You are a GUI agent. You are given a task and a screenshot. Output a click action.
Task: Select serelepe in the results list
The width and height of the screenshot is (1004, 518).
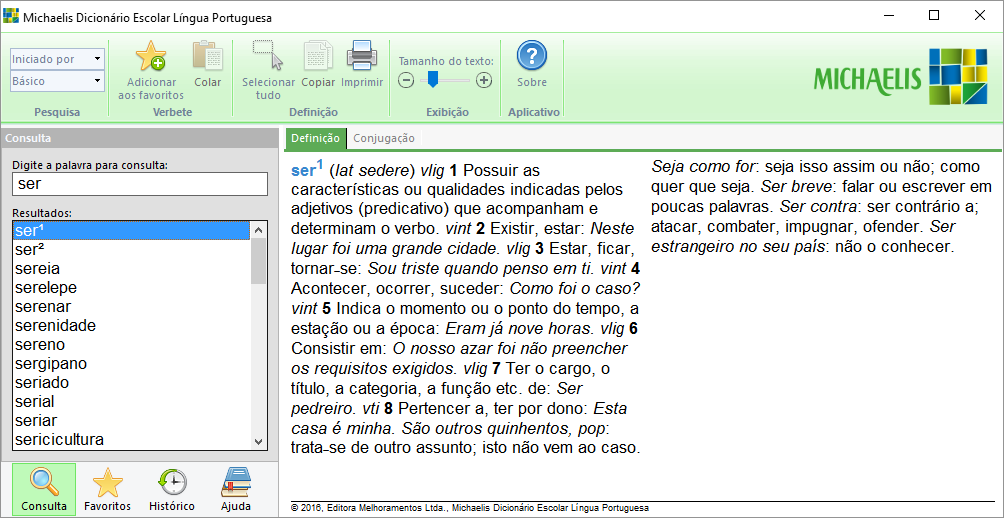(x=131, y=287)
